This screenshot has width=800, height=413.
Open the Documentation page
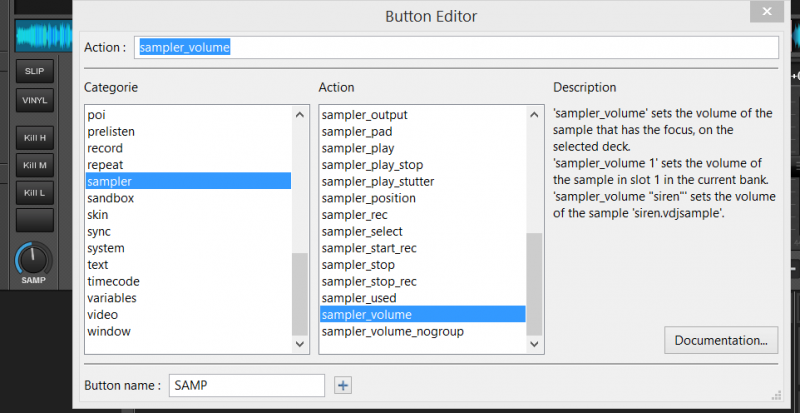click(x=720, y=340)
